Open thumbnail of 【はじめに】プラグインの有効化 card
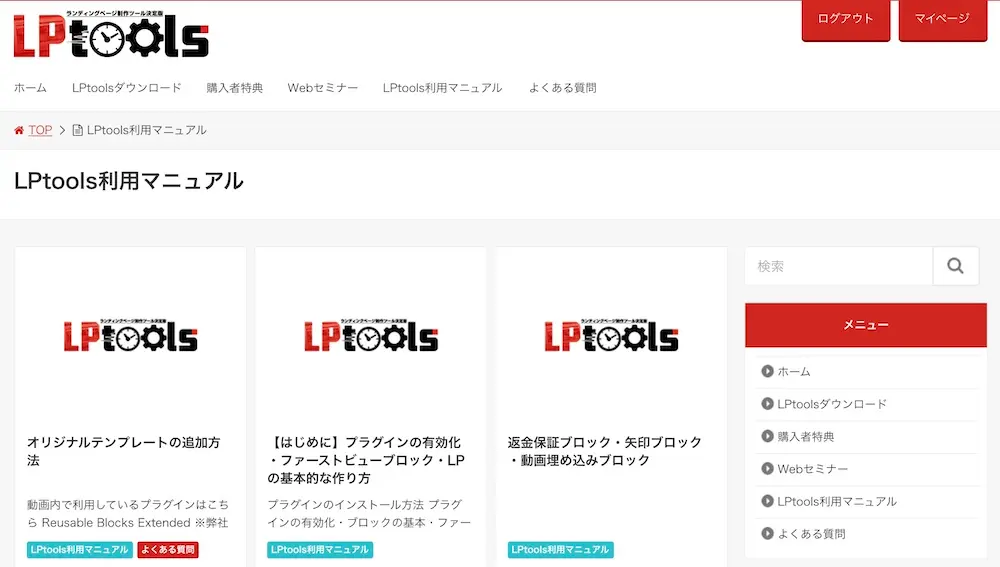The image size is (1000, 567). pos(371,335)
